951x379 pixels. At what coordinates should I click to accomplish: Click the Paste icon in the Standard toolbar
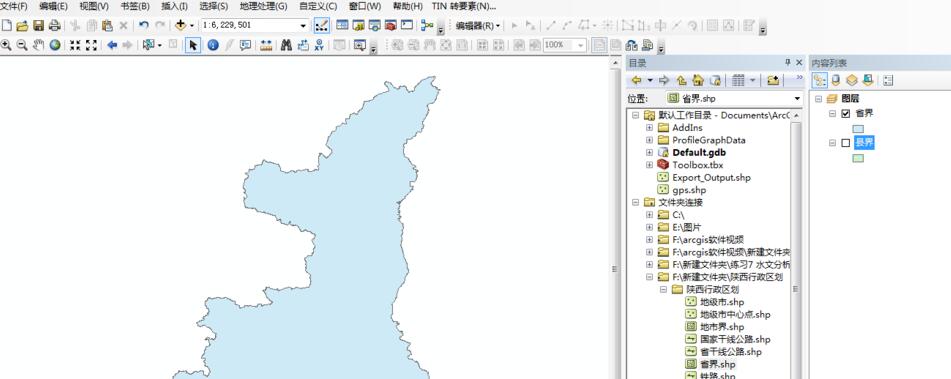(107, 25)
